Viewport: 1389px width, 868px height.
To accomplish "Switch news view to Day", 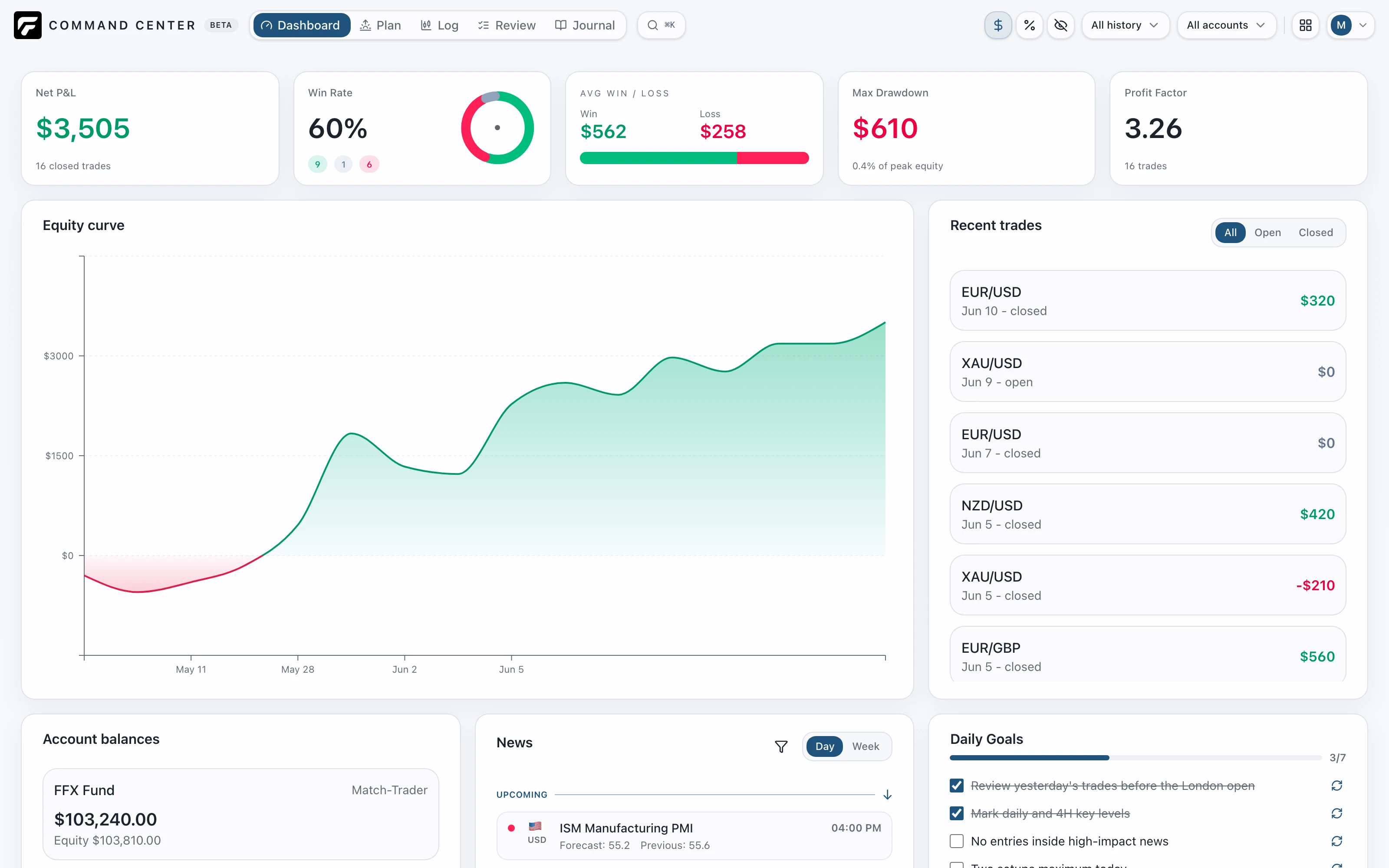I will [x=824, y=746].
